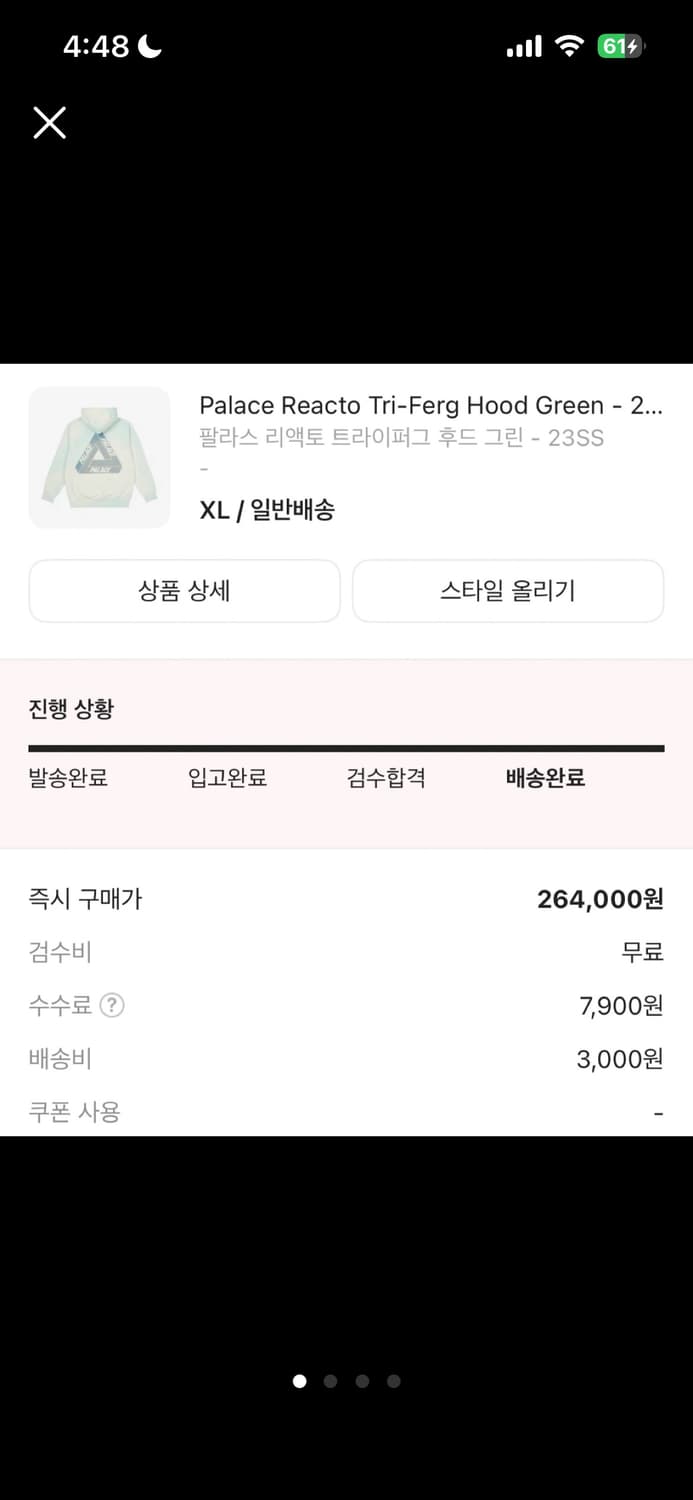This screenshot has height=1500, width=693.
Task: Select the 발송완료 progress step
Action: point(68,777)
